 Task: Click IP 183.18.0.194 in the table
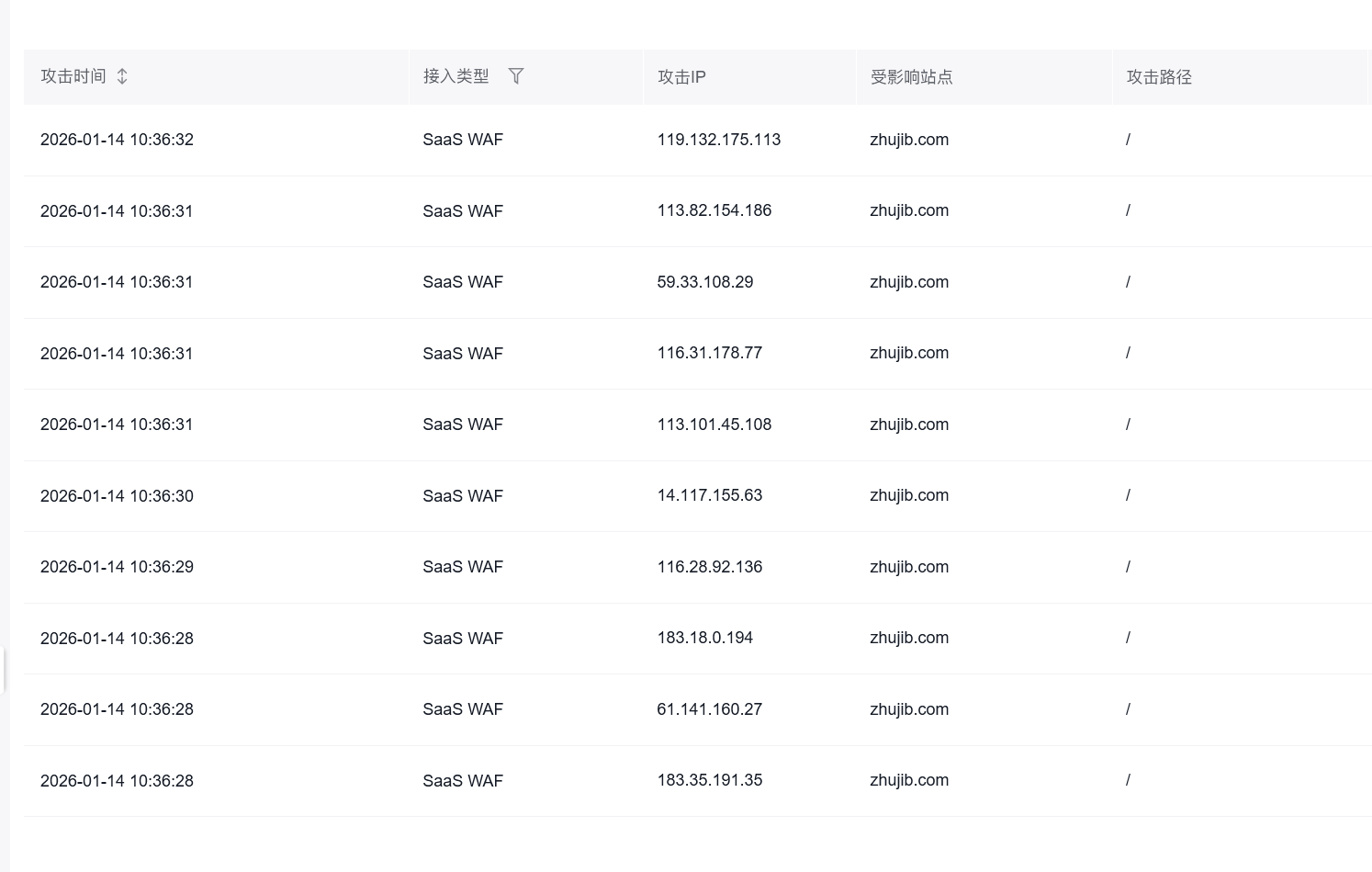(705, 638)
